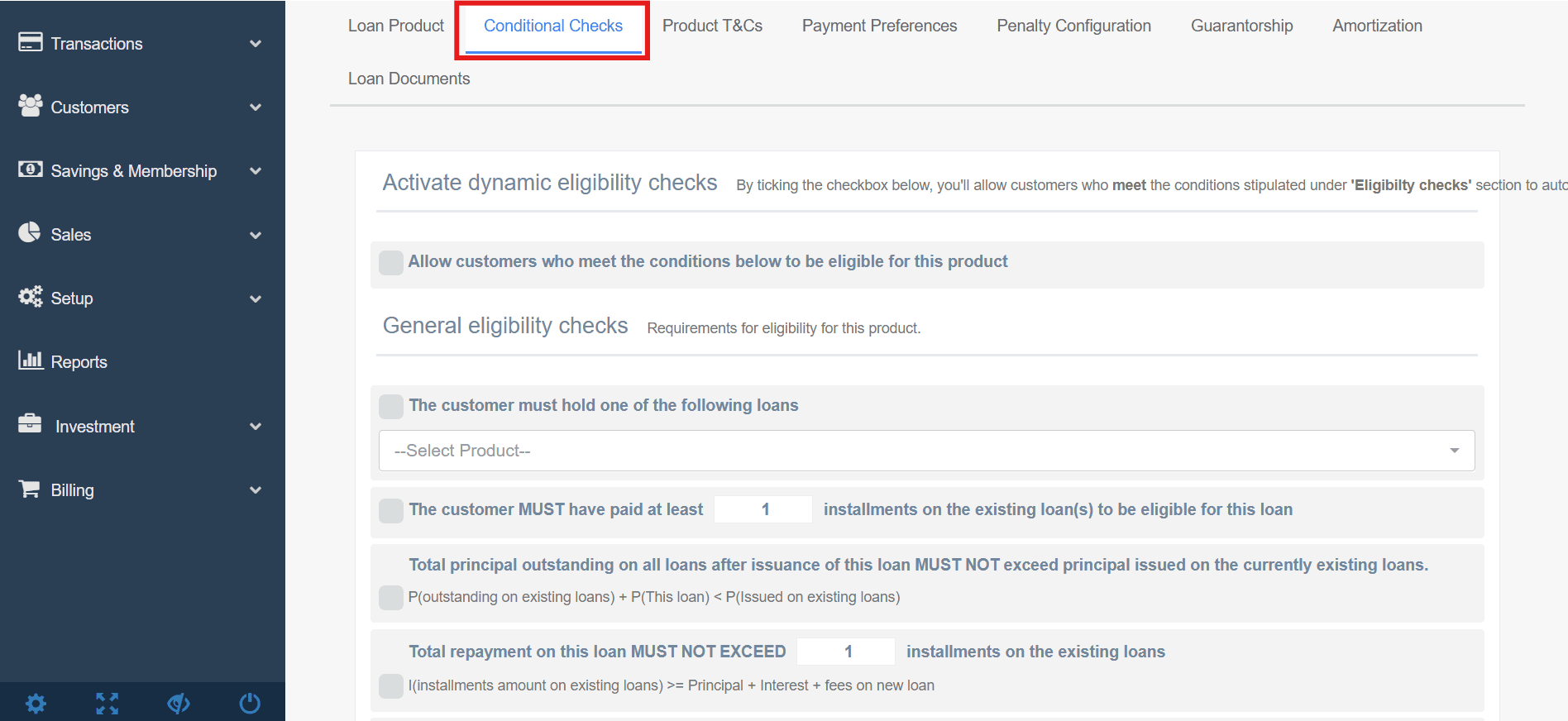Tick the total repayment MUST NOT EXCEED checkbox
Viewport: 1568px width, 721px height.
pyautogui.click(x=391, y=686)
